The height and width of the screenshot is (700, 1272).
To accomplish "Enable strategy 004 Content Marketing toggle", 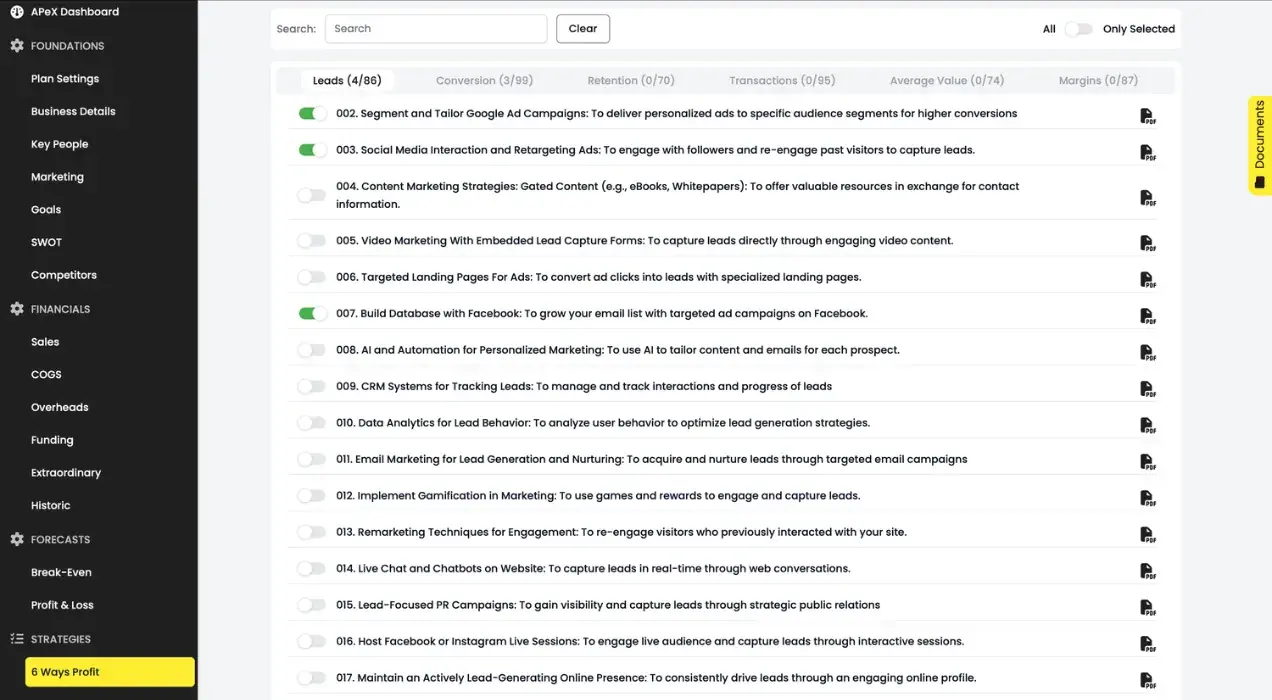I will [x=312, y=195].
